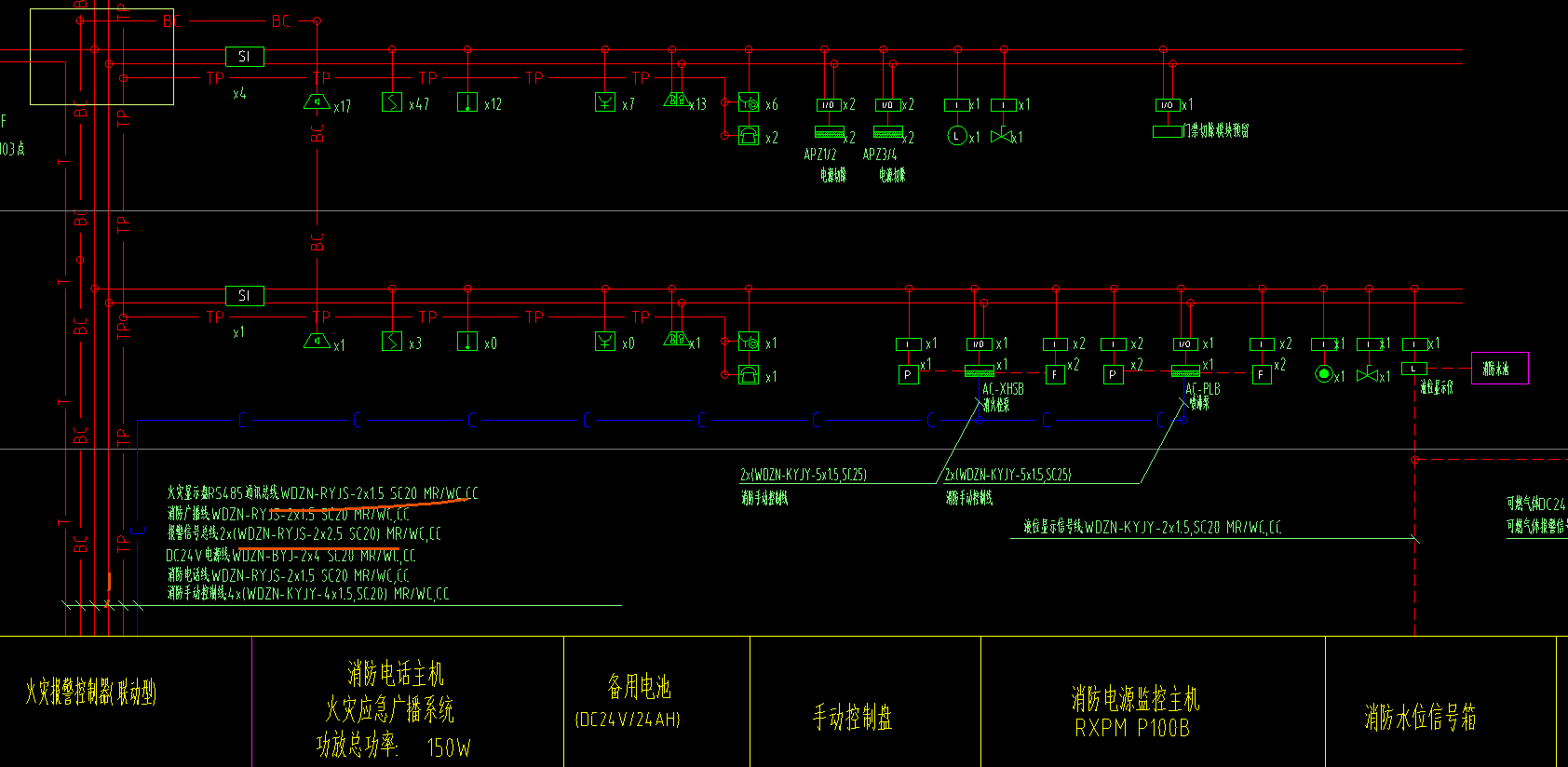Select the hatched panel symbol above APZ3/4

pyautogui.click(x=888, y=132)
